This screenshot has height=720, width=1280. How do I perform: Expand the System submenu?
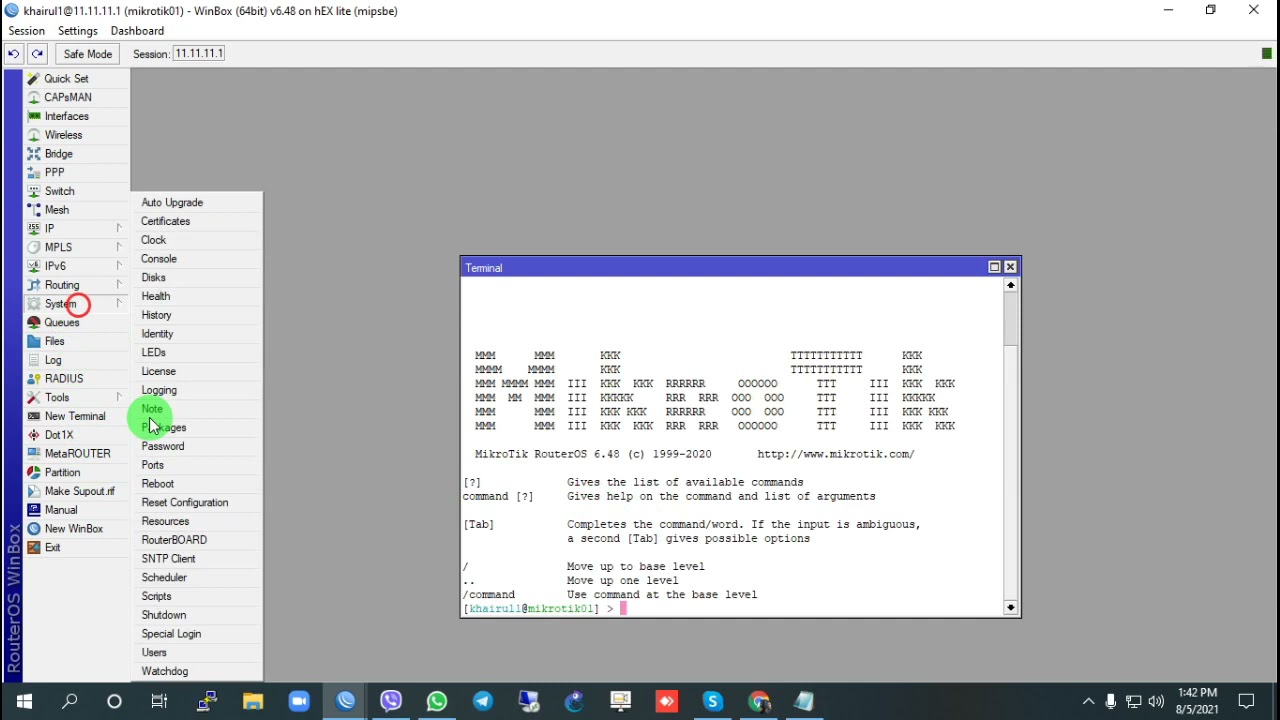pyautogui.click(x=118, y=303)
